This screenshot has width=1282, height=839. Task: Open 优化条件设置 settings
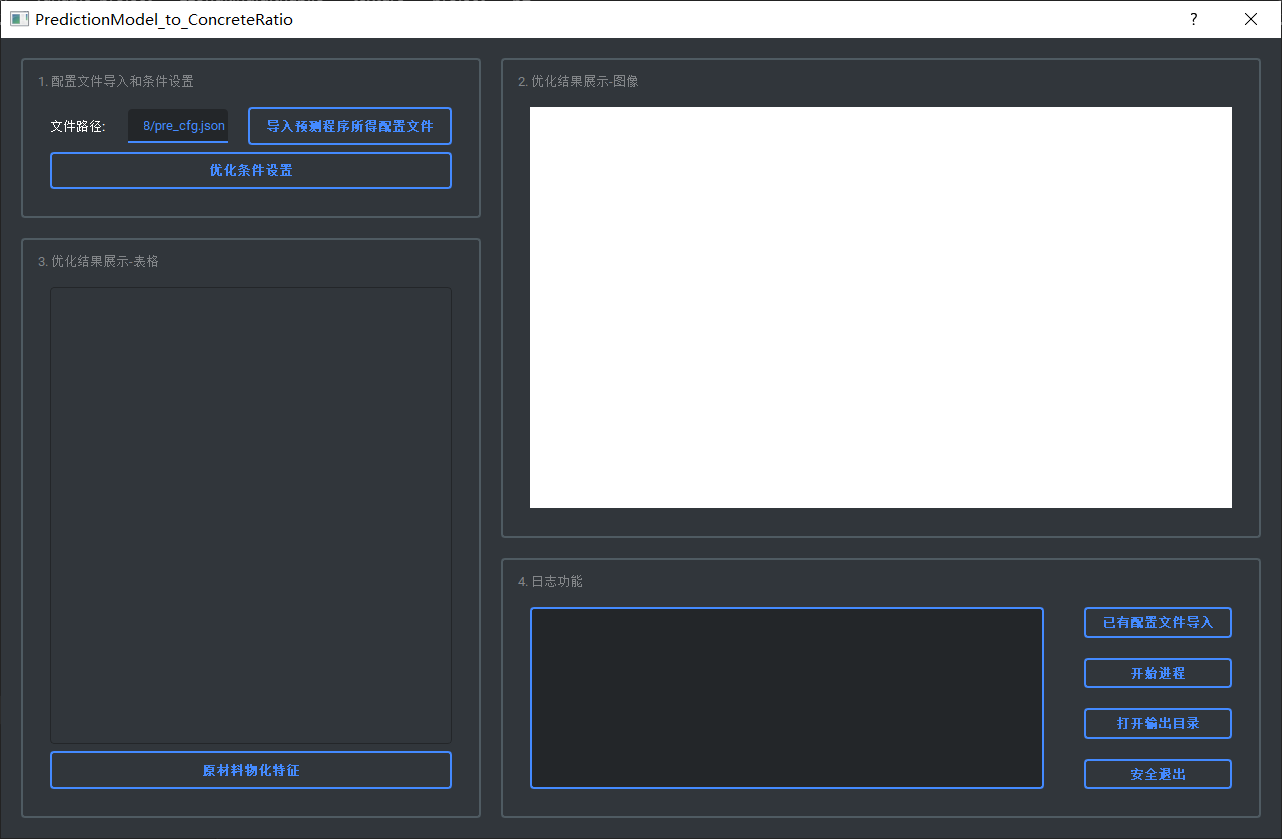click(251, 170)
